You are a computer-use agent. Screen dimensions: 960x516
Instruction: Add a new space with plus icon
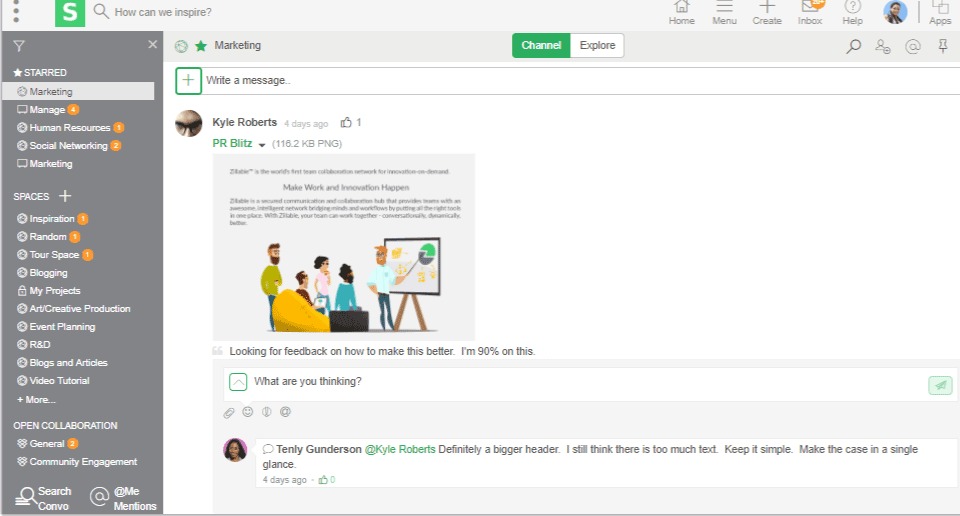click(65, 196)
